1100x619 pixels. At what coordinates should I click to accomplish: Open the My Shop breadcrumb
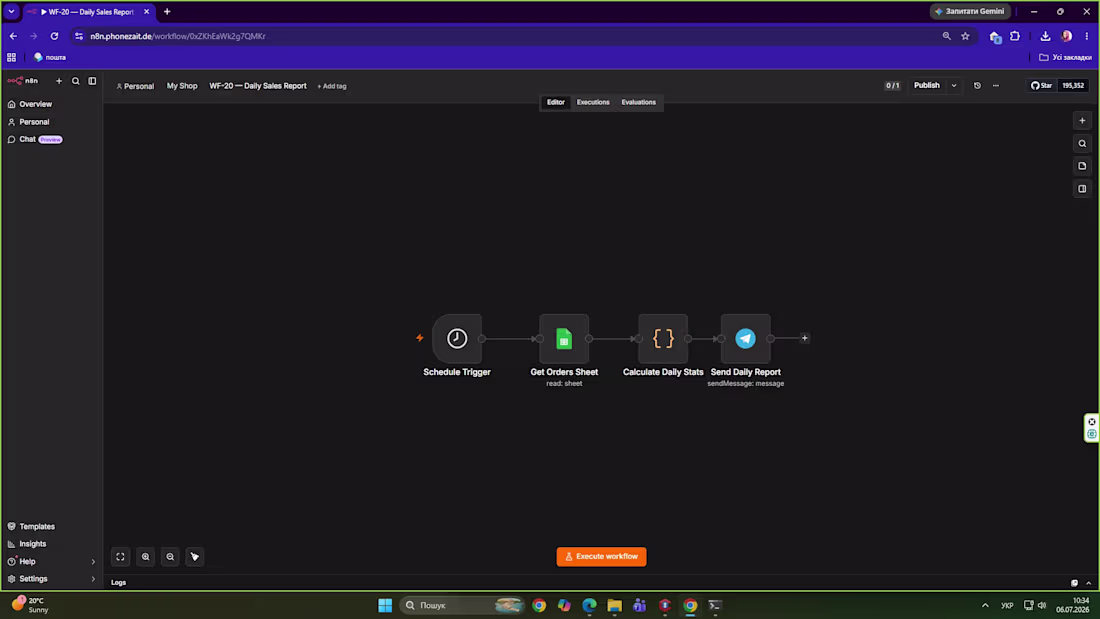point(182,86)
